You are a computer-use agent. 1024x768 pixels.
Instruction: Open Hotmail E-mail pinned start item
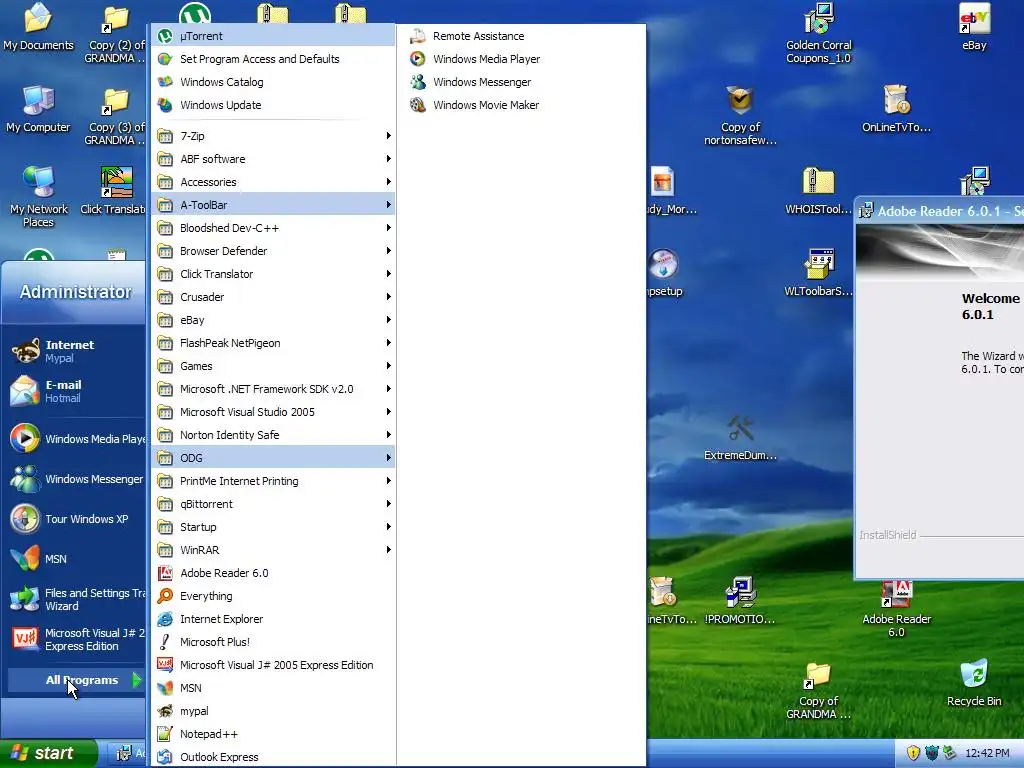[x=75, y=391]
